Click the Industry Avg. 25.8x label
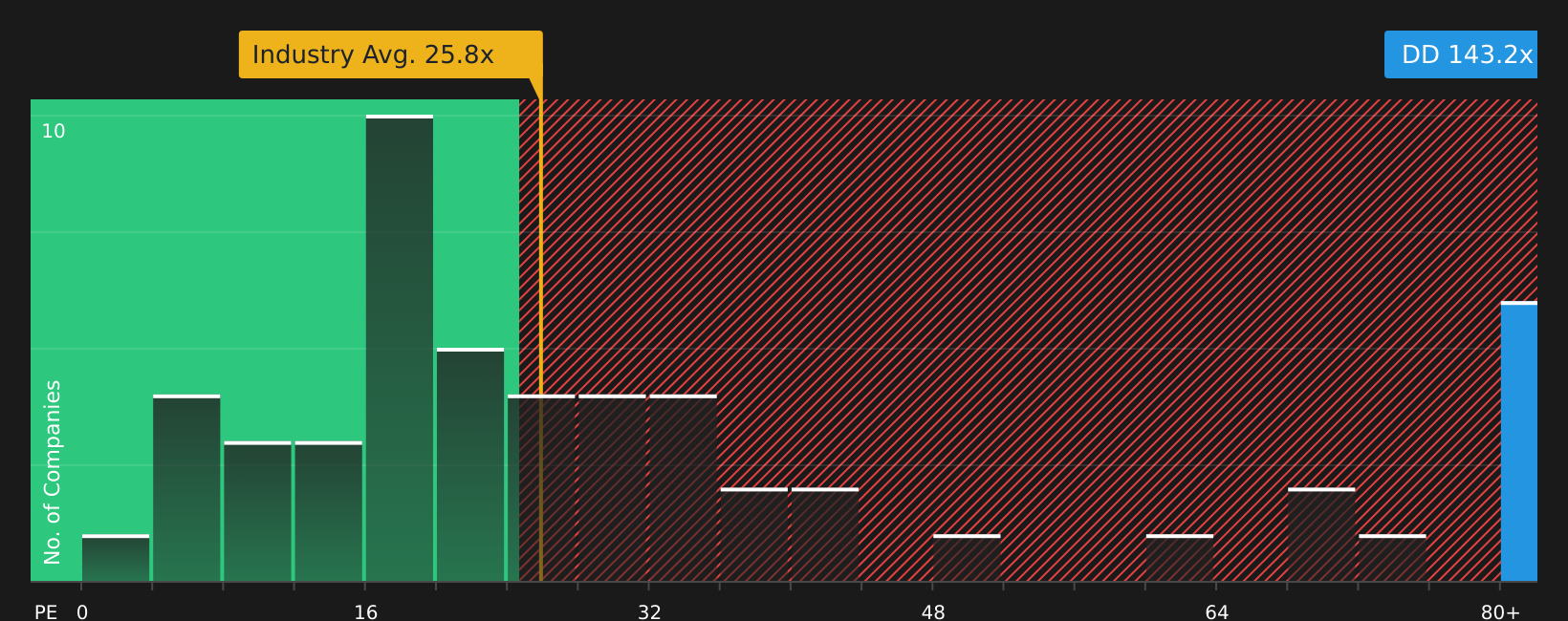Screen dimensions: 1568x621 (x=390, y=54)
